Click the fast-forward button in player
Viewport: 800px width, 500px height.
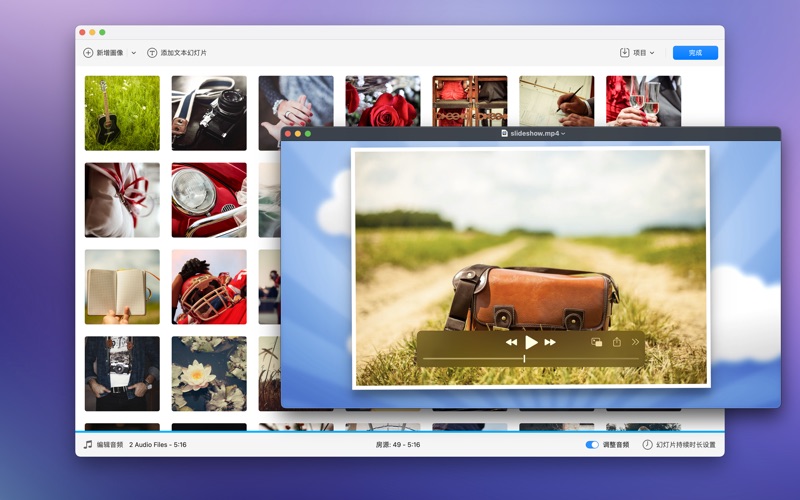(x=550, y=342)
